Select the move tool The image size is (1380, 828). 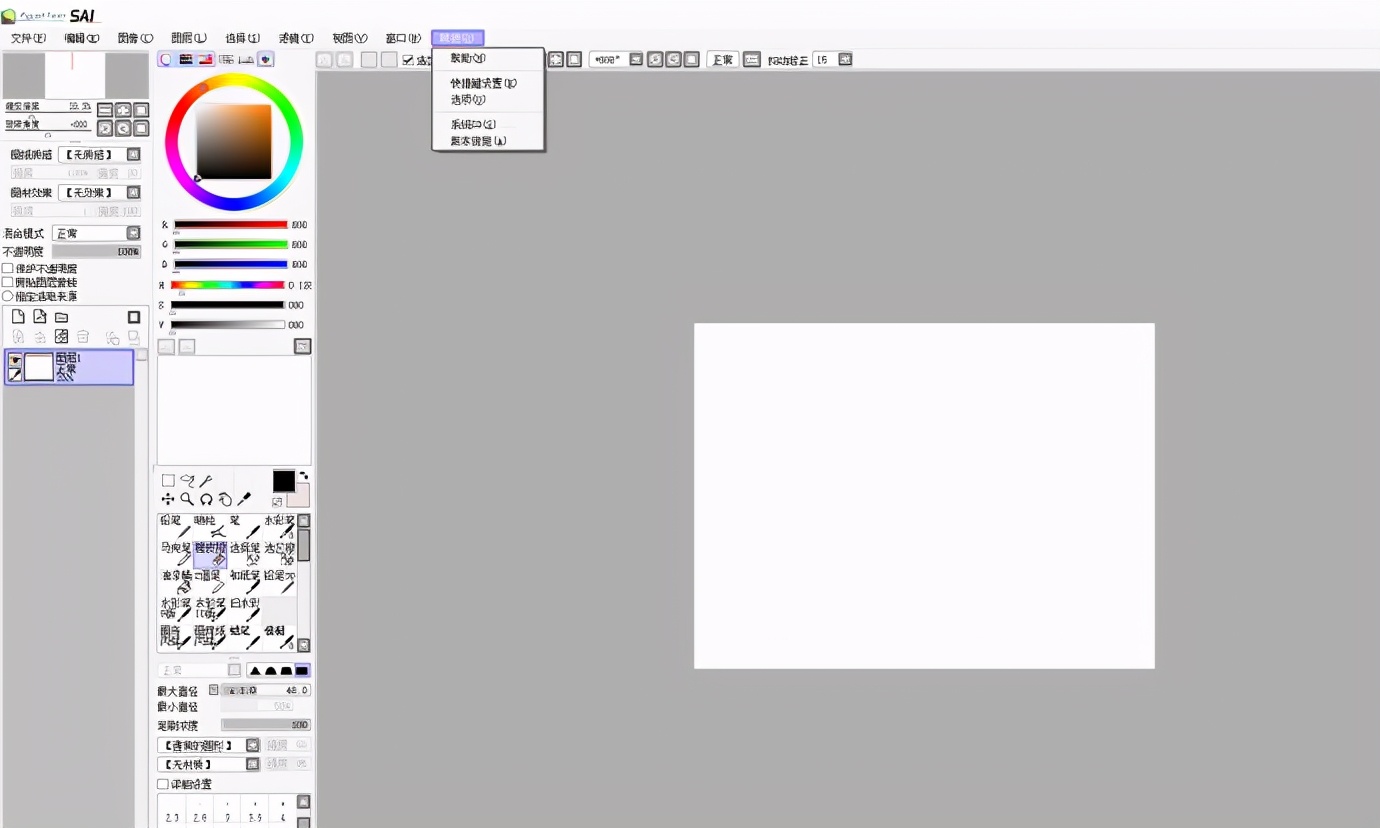pyautogui.click(x=168, y=499)
